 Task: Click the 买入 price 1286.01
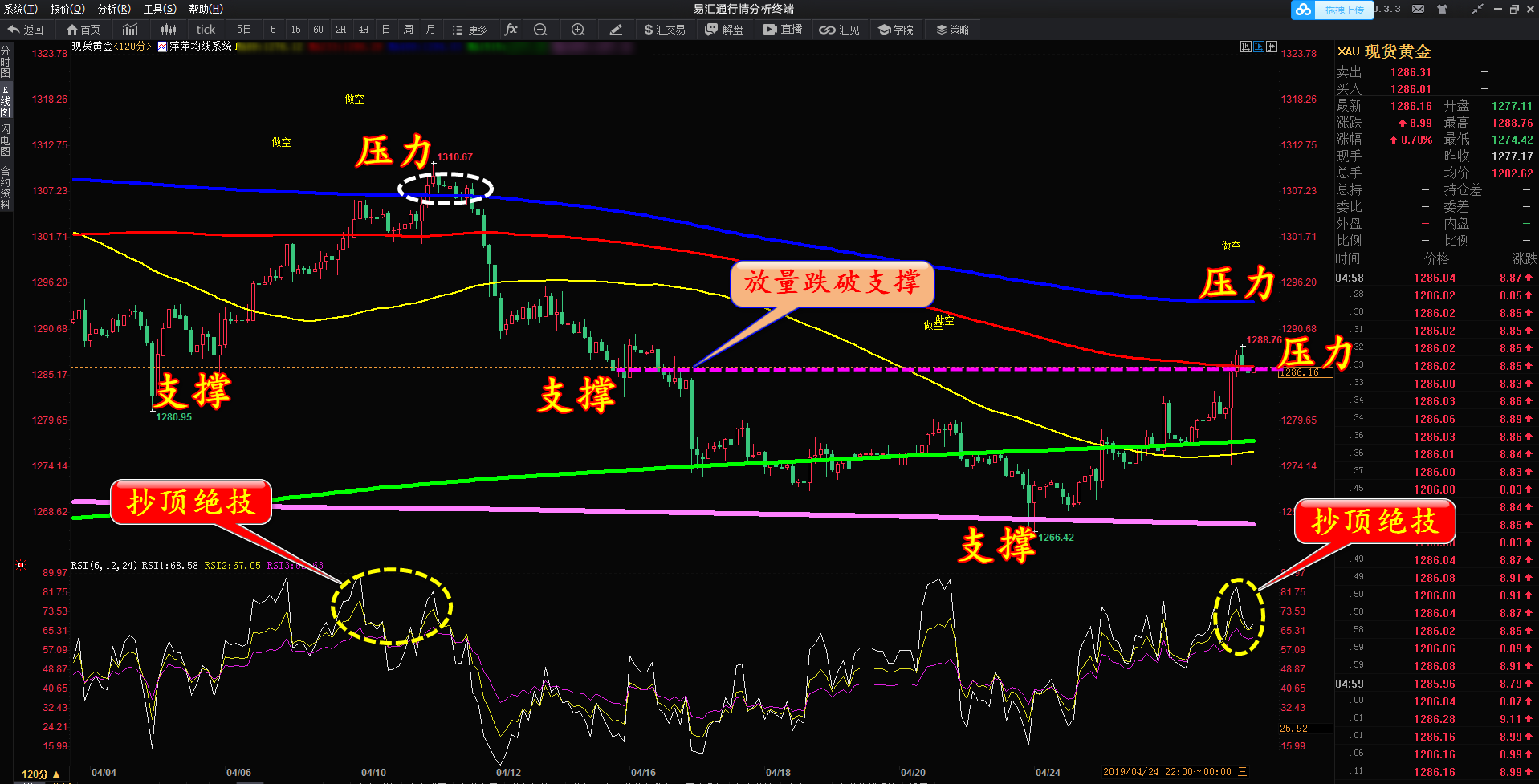point(1411,89)
